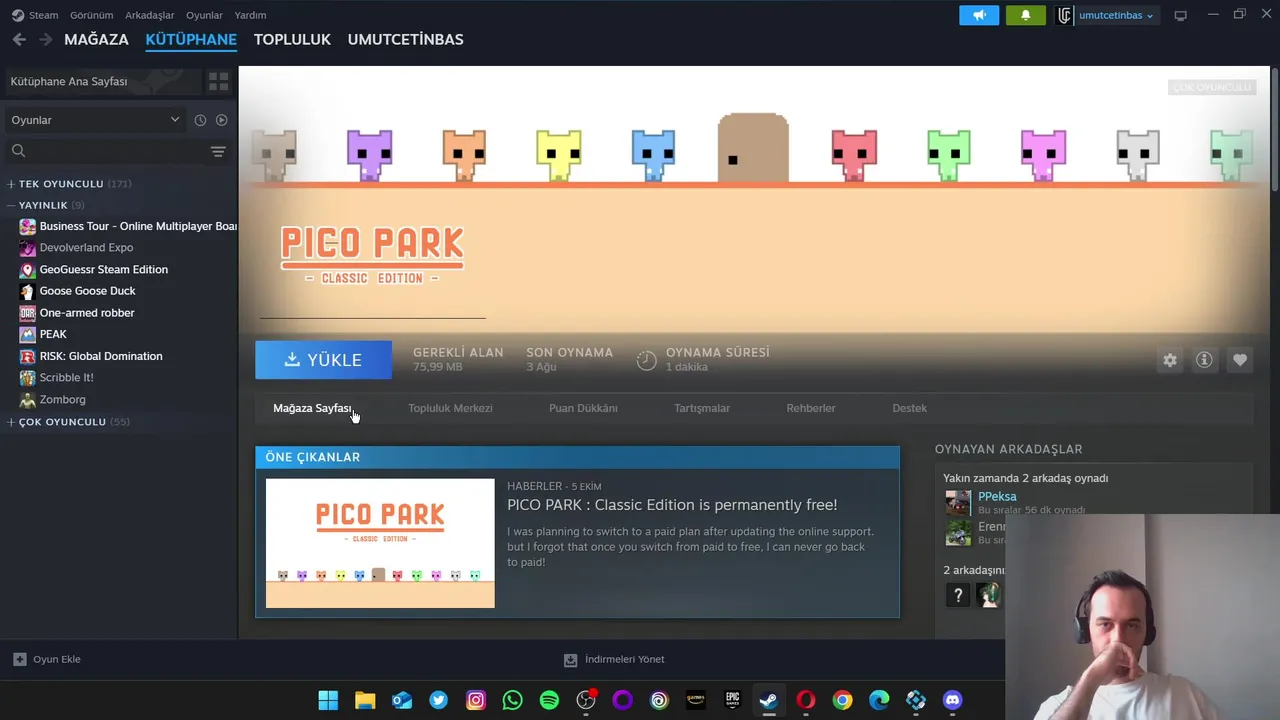Open Discord from the taskbar

(952, 700)
